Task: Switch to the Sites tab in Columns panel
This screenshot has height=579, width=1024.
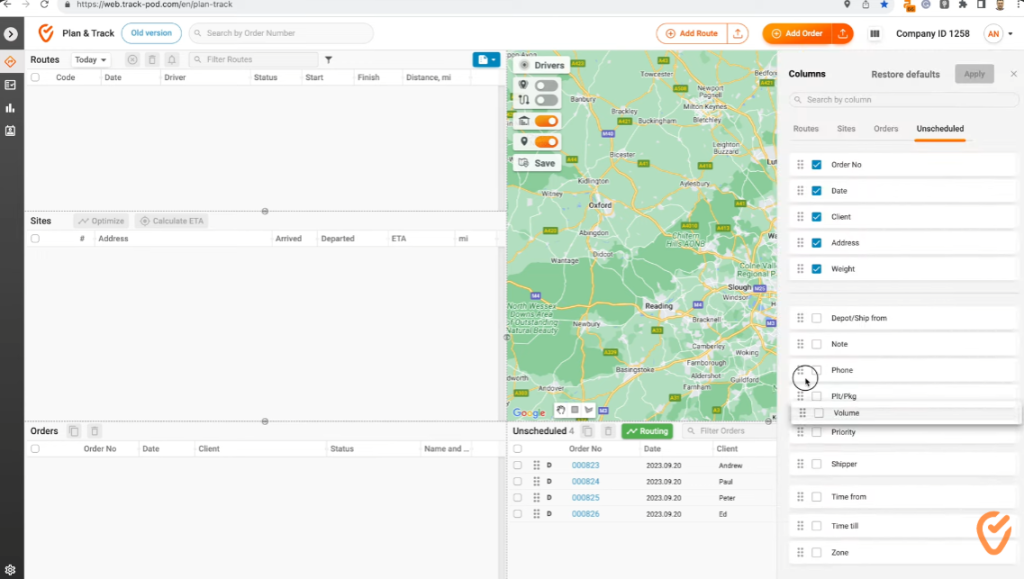Action: 845,129
